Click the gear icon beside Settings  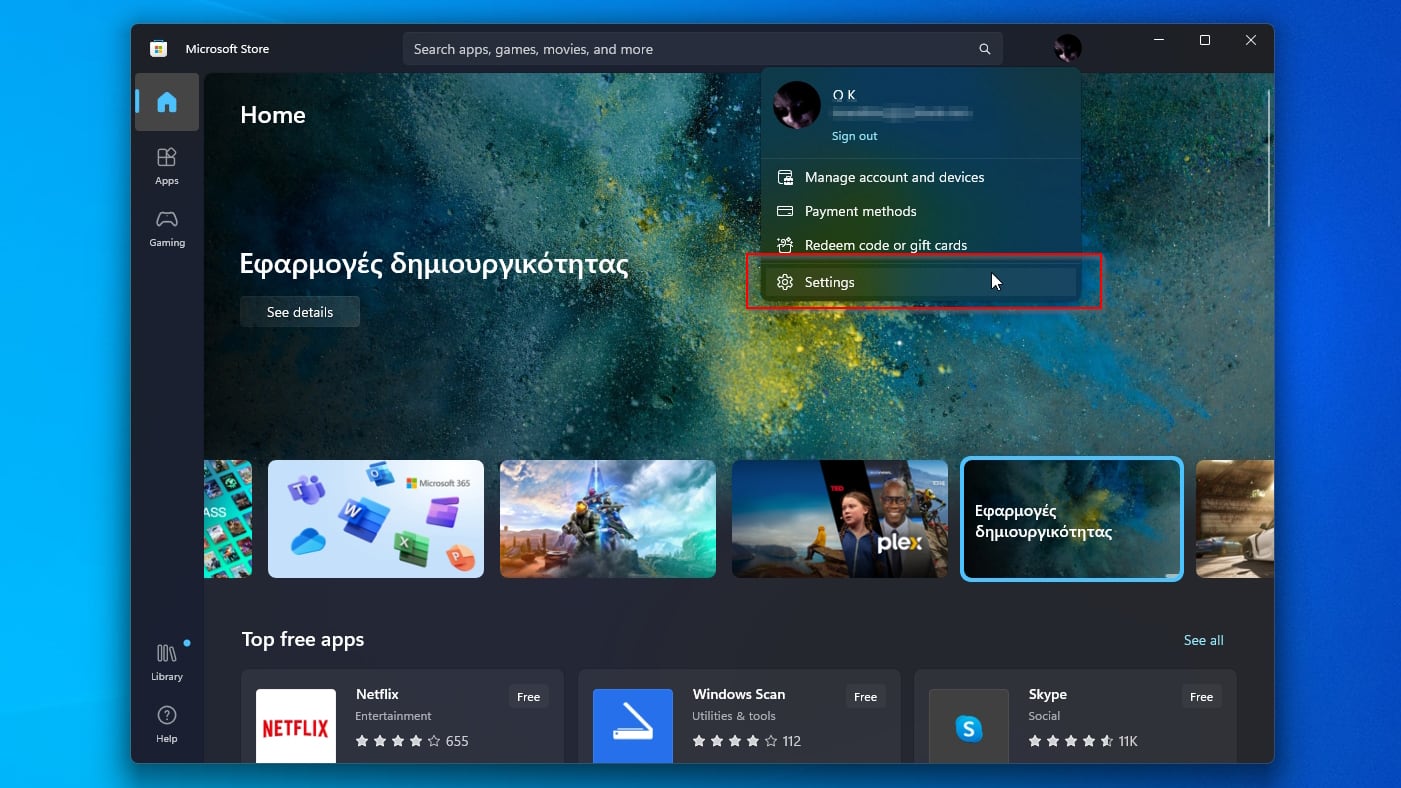pos(785,282)
